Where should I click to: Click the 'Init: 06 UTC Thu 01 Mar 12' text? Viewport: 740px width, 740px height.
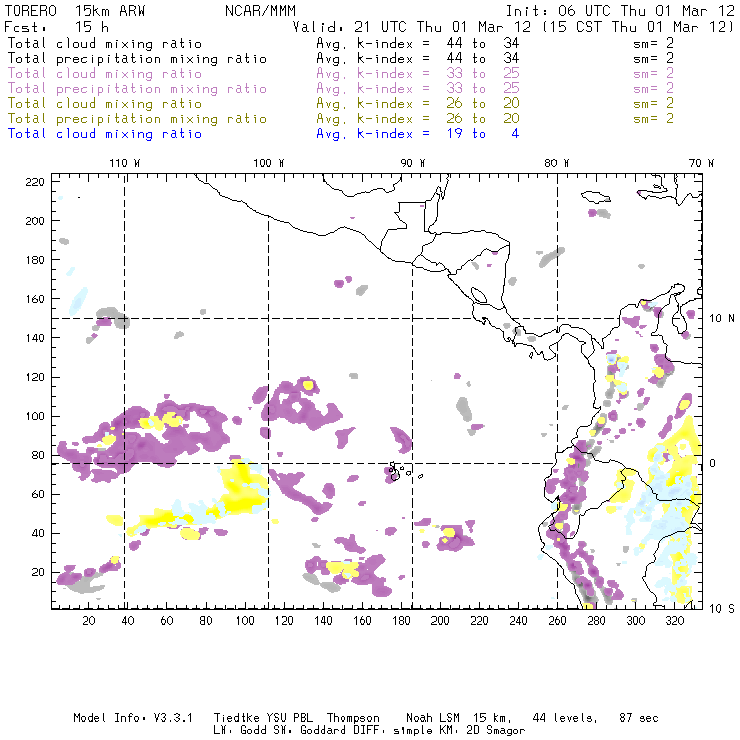(x=620, y=11)
